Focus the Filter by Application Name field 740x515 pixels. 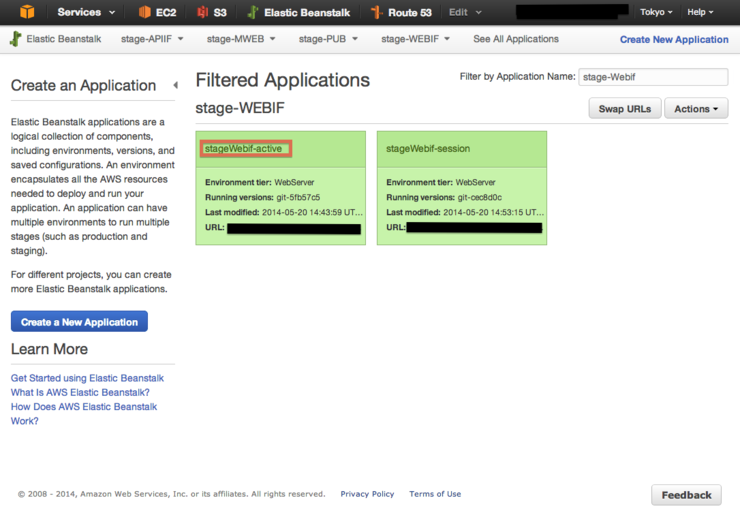(653, 77)
